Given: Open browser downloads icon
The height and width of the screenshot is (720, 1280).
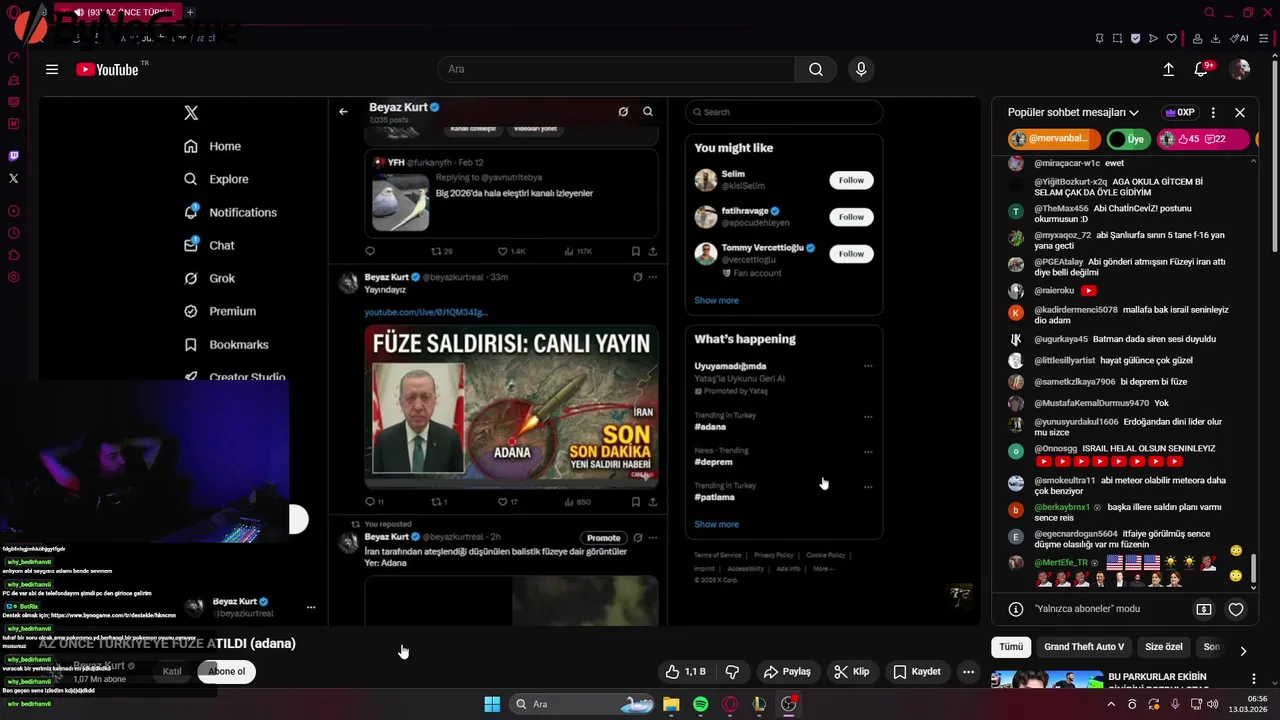Looking at the screenshot, I should tap(1215, 39).
